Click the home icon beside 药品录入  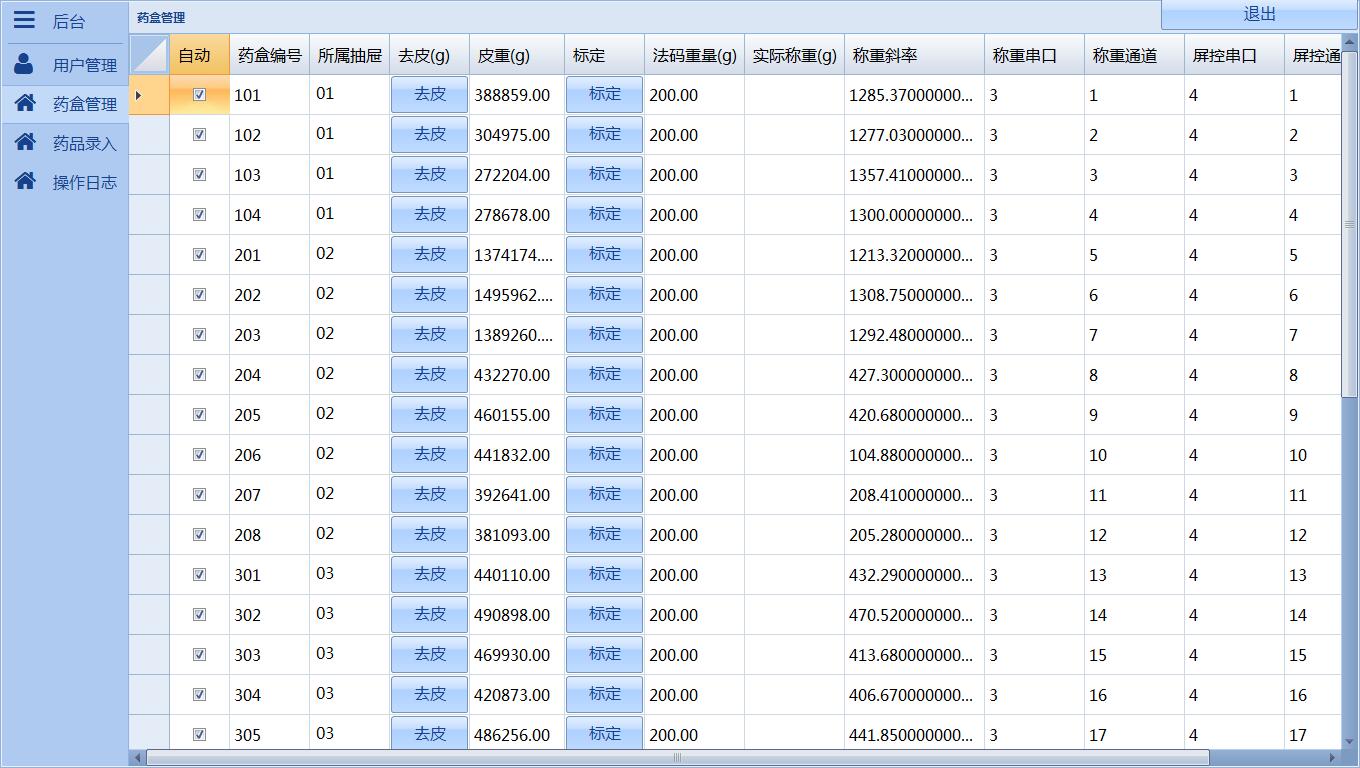click(x=25, y=142)
